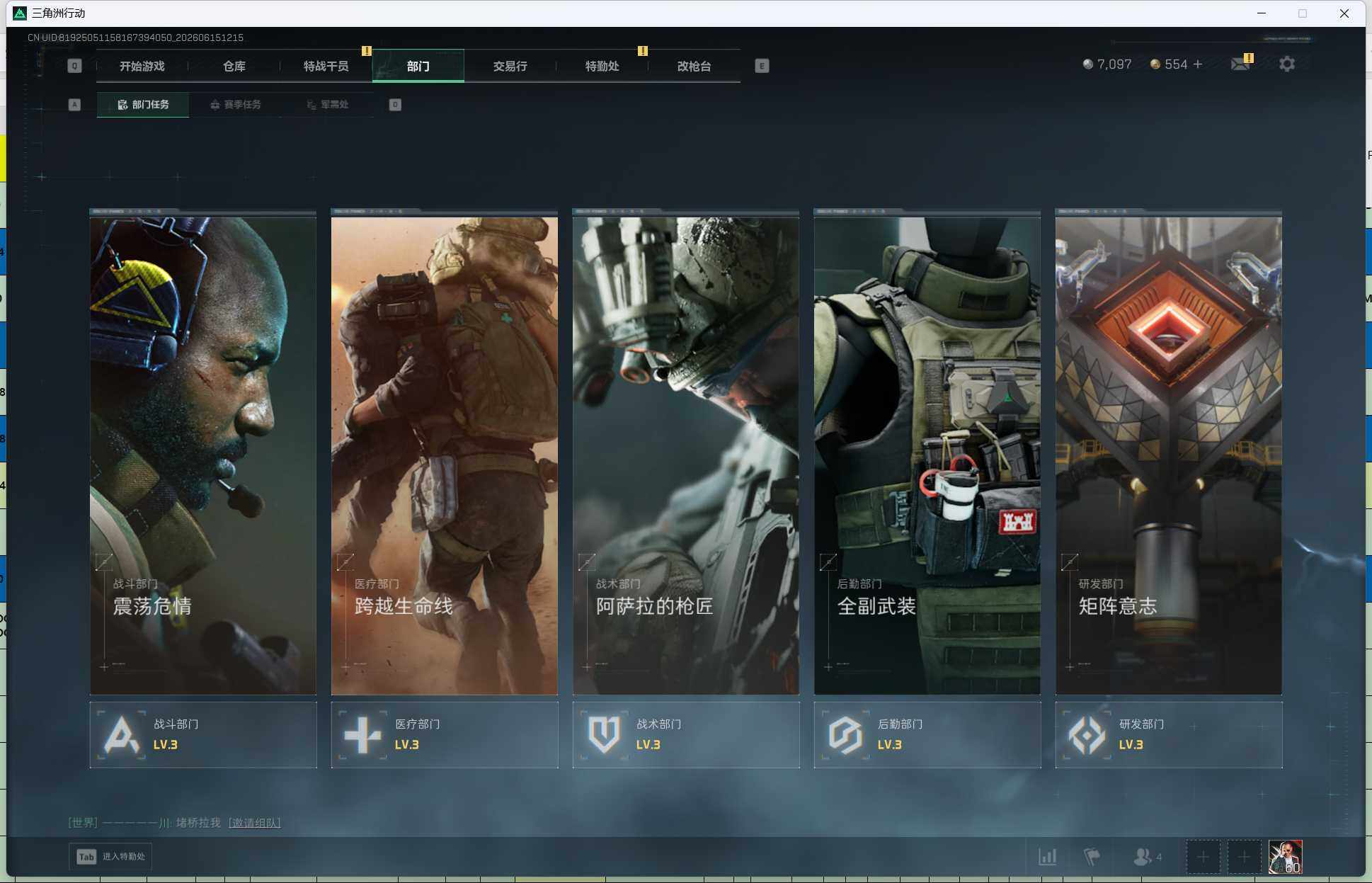Switch to the 开始游戏 tab
The height and width of the screenshot is (883, 1372).
[x=142, y=66]
